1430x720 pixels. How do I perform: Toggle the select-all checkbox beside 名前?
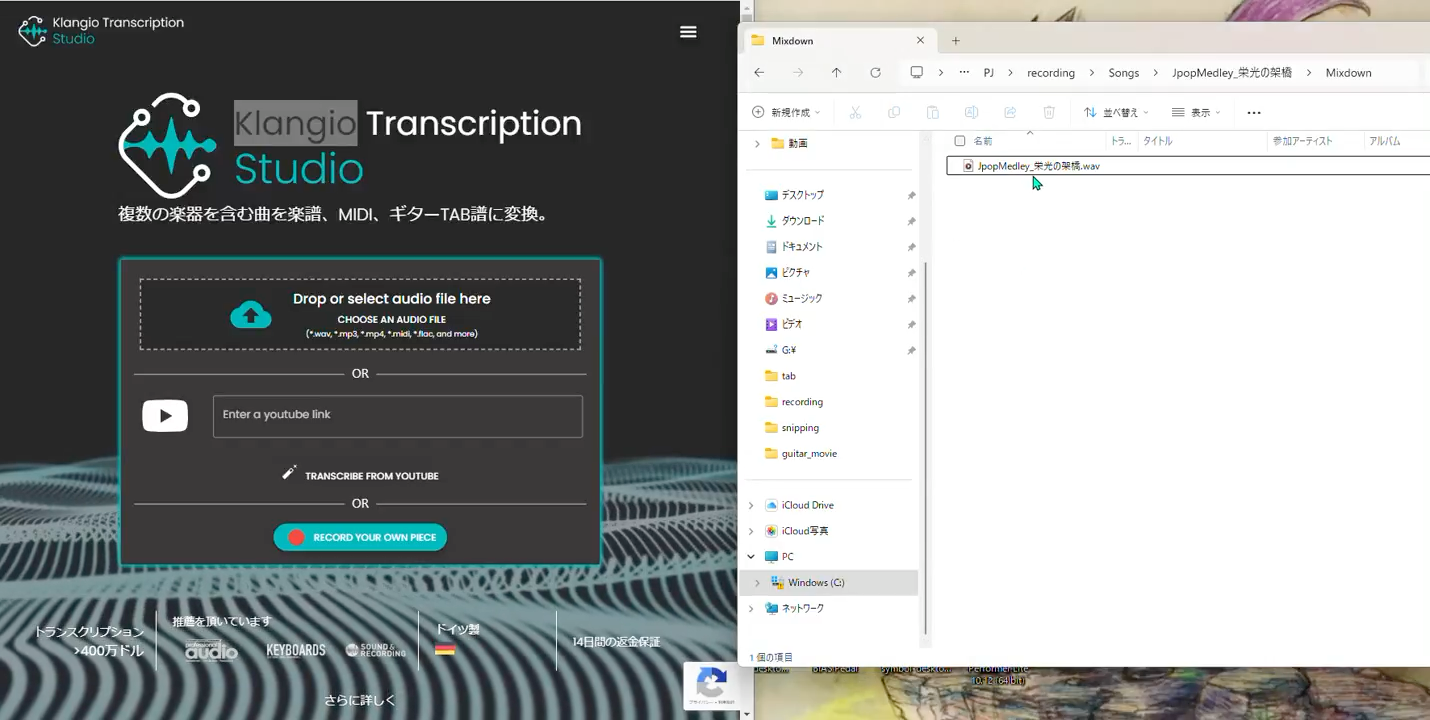tap(960, 141)
